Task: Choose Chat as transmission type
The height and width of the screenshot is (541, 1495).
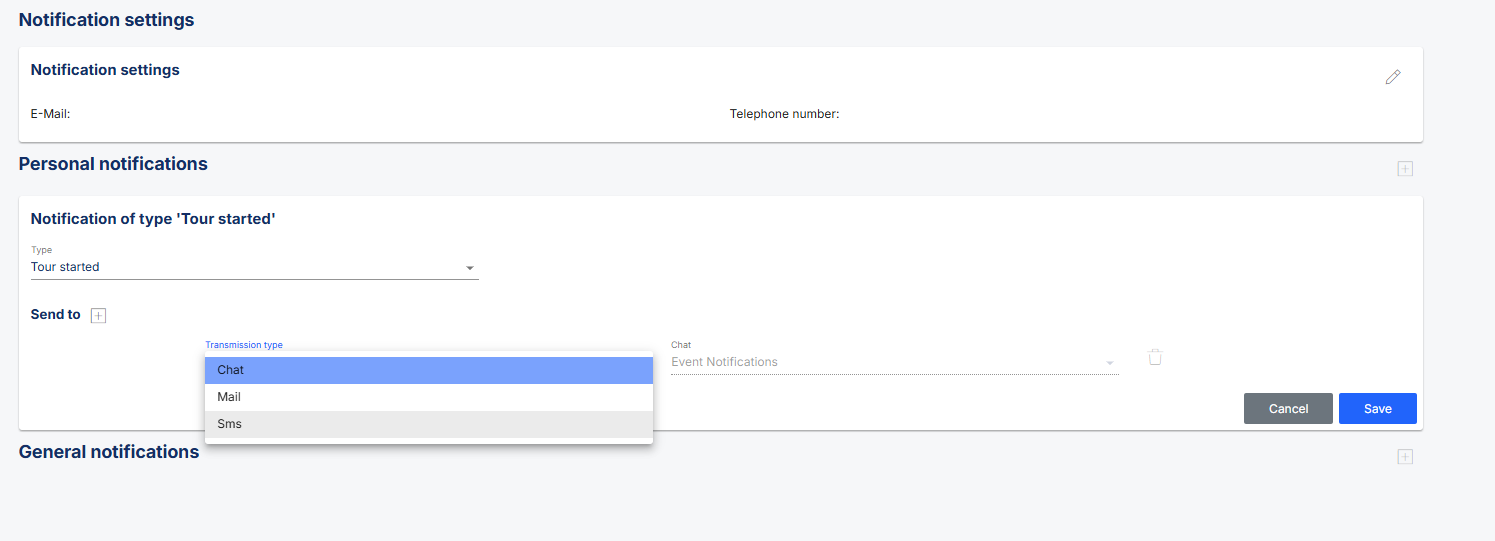Action: coord(429,370)
